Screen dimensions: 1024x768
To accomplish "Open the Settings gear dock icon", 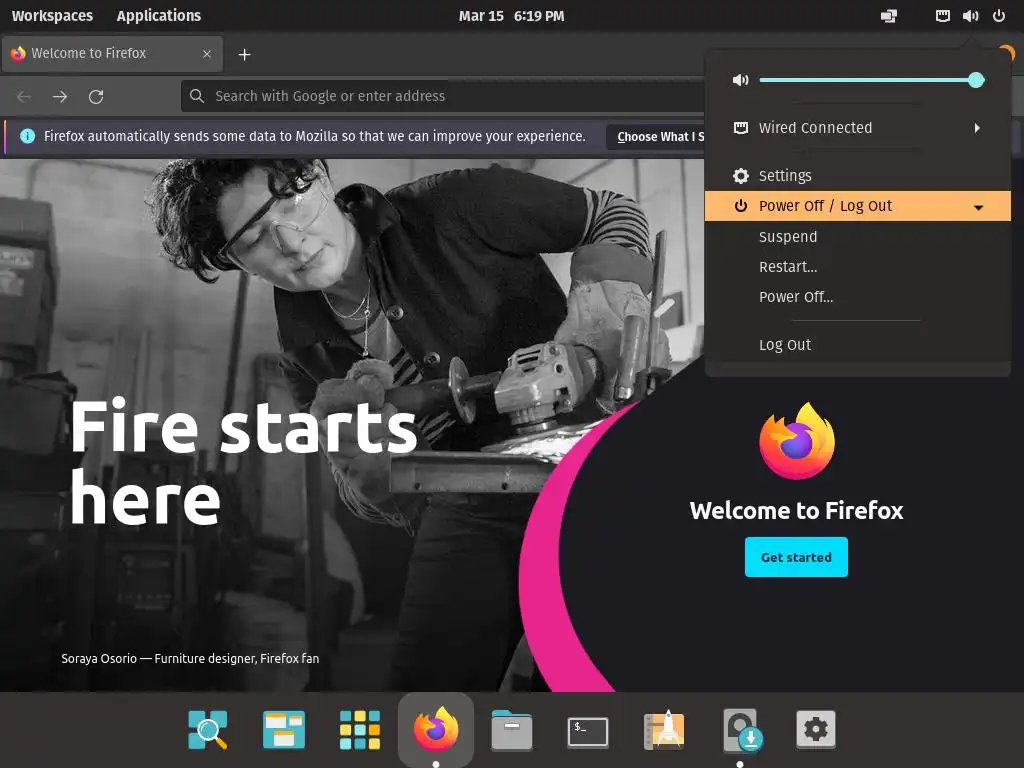I will [816, 729].
